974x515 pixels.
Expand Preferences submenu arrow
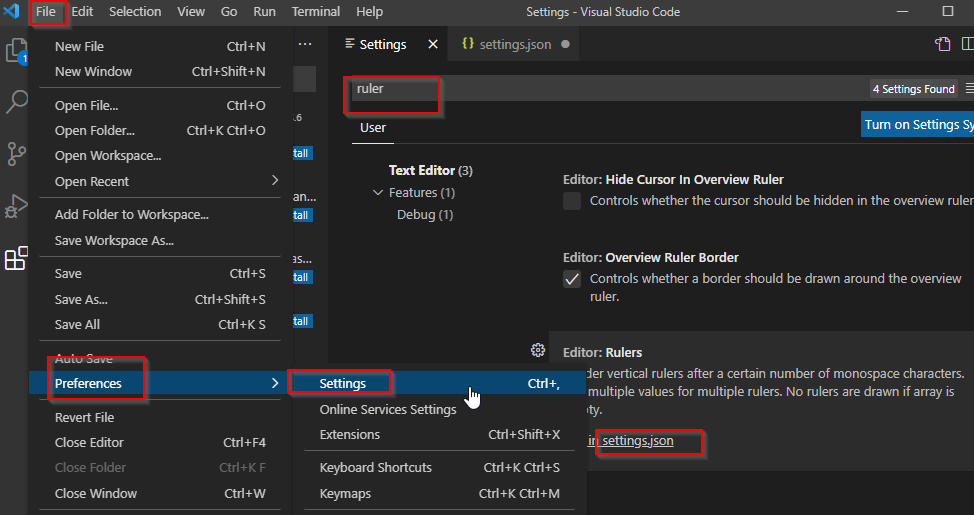(x=275, y=383)
